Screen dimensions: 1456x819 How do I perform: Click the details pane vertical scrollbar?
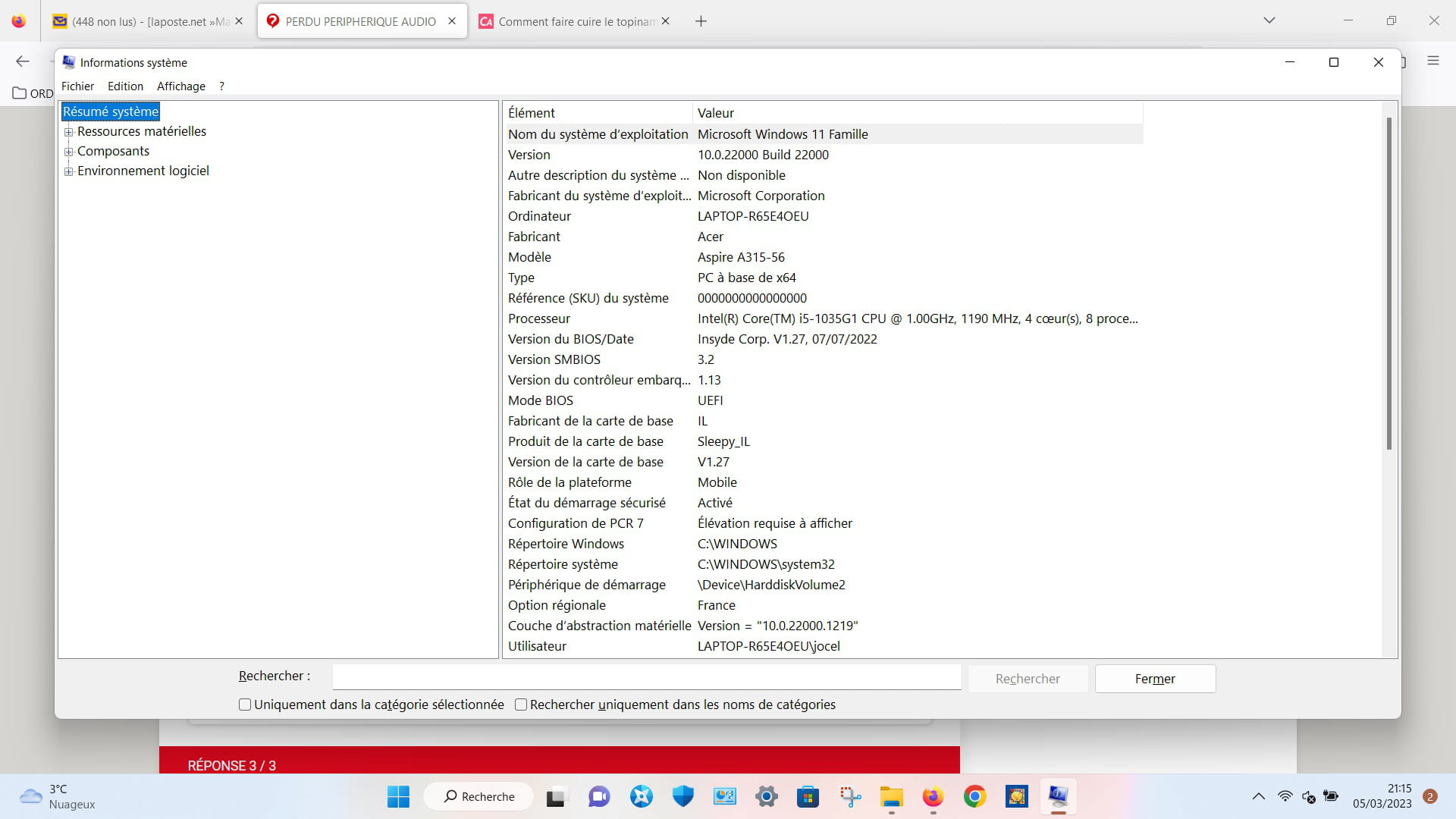1389,284
